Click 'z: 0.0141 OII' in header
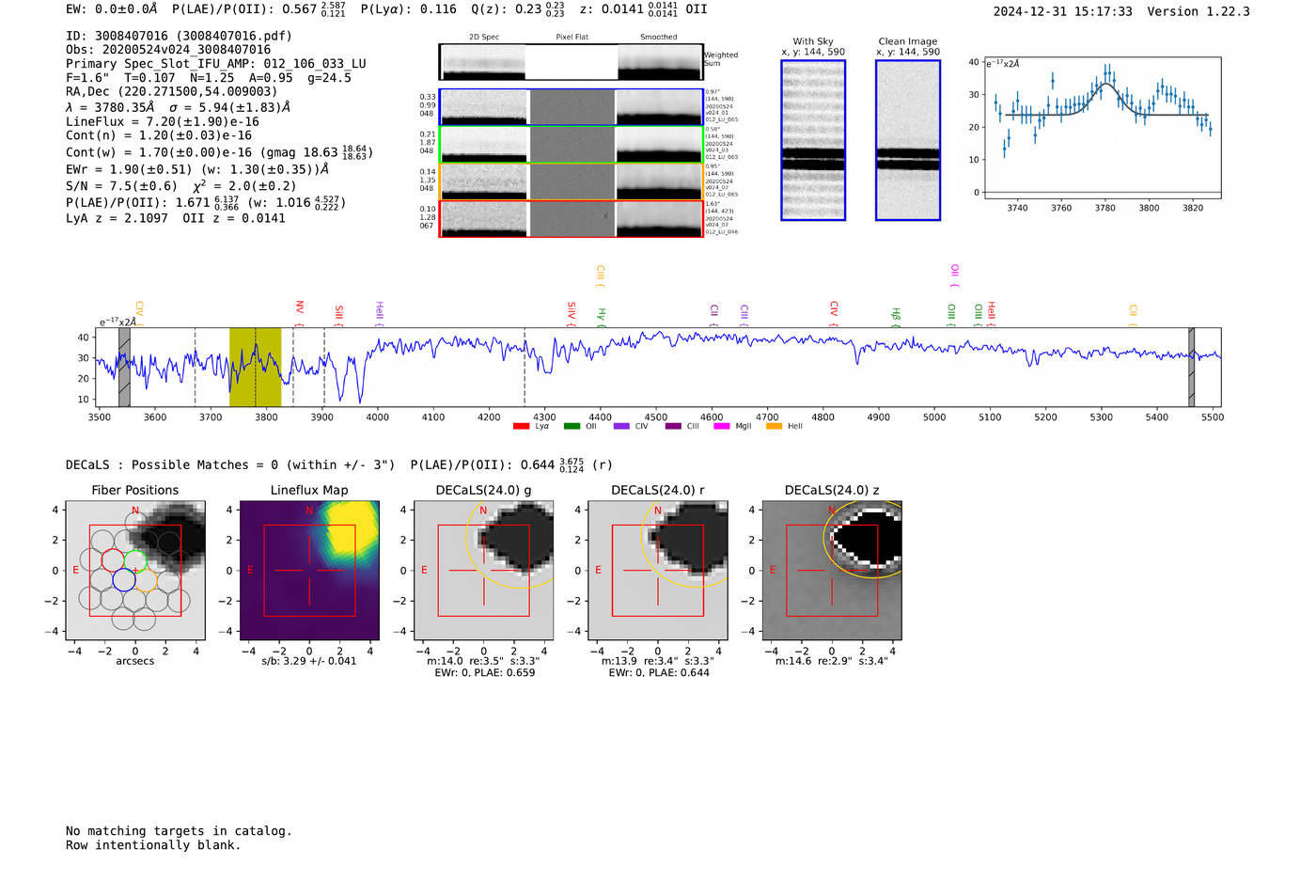This screenshot has height=896, width=1316. (643, 8)
